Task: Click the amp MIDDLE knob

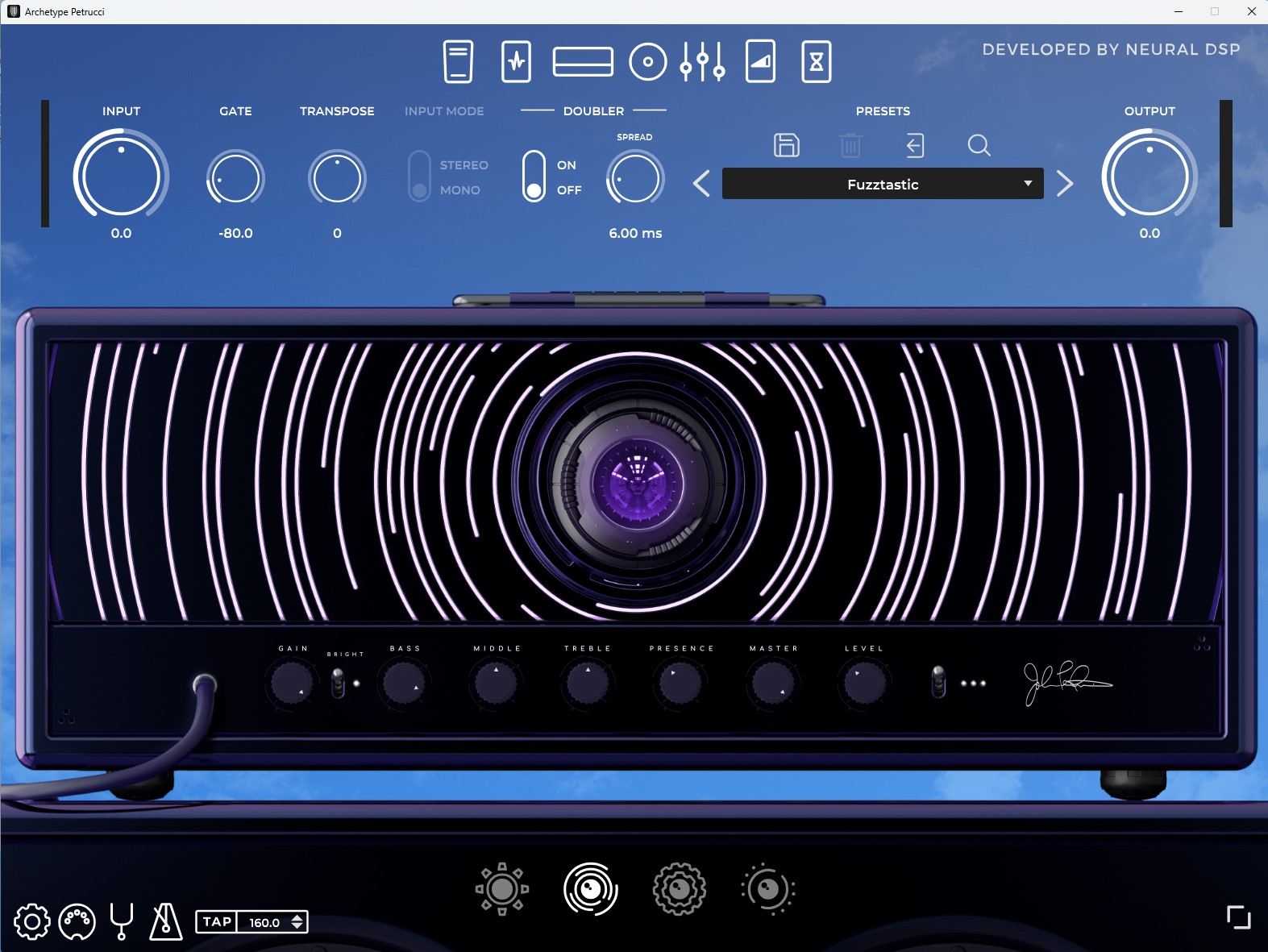Action: [x=496, y=684]
